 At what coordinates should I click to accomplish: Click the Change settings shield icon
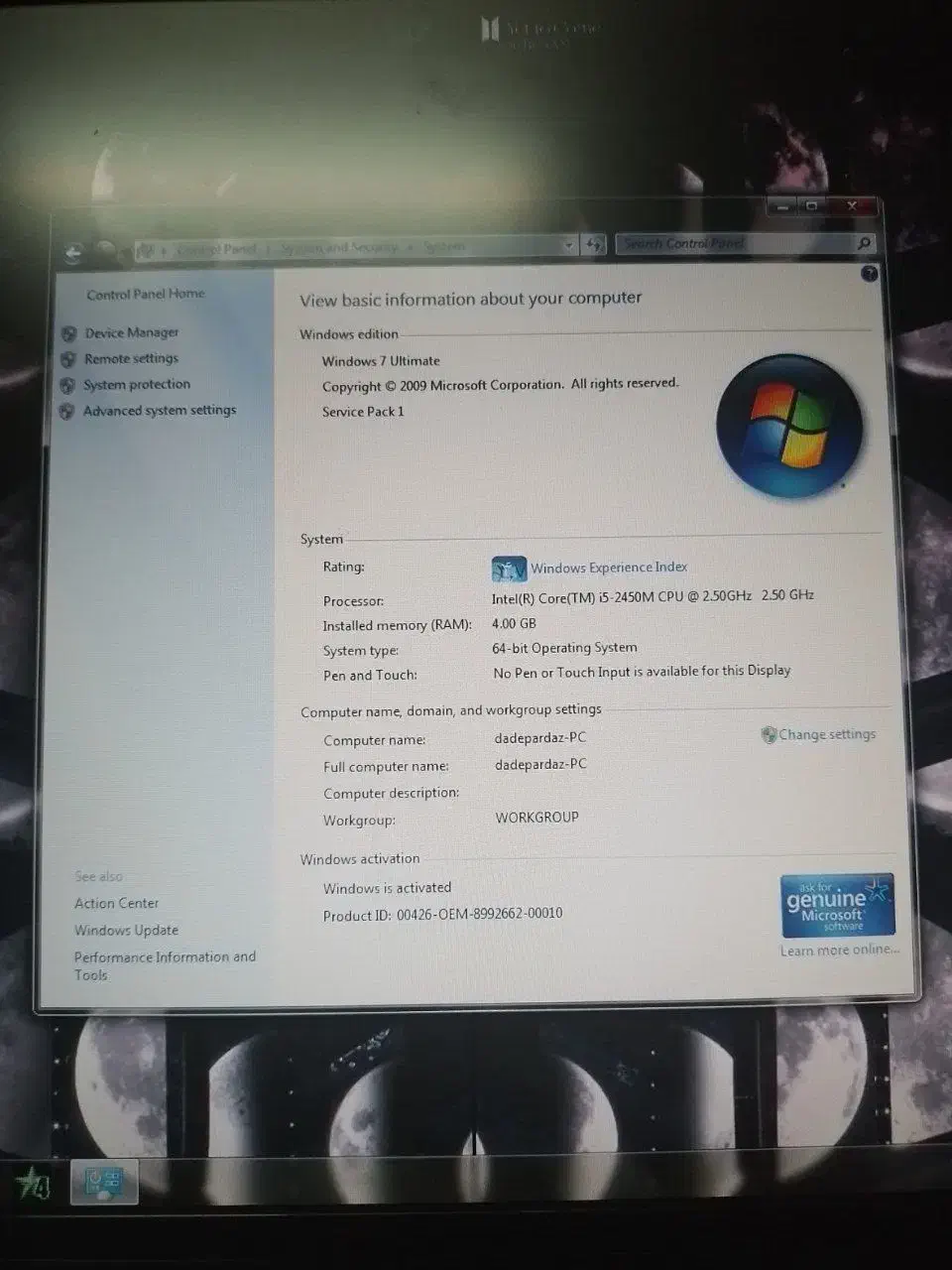(769, 735)
